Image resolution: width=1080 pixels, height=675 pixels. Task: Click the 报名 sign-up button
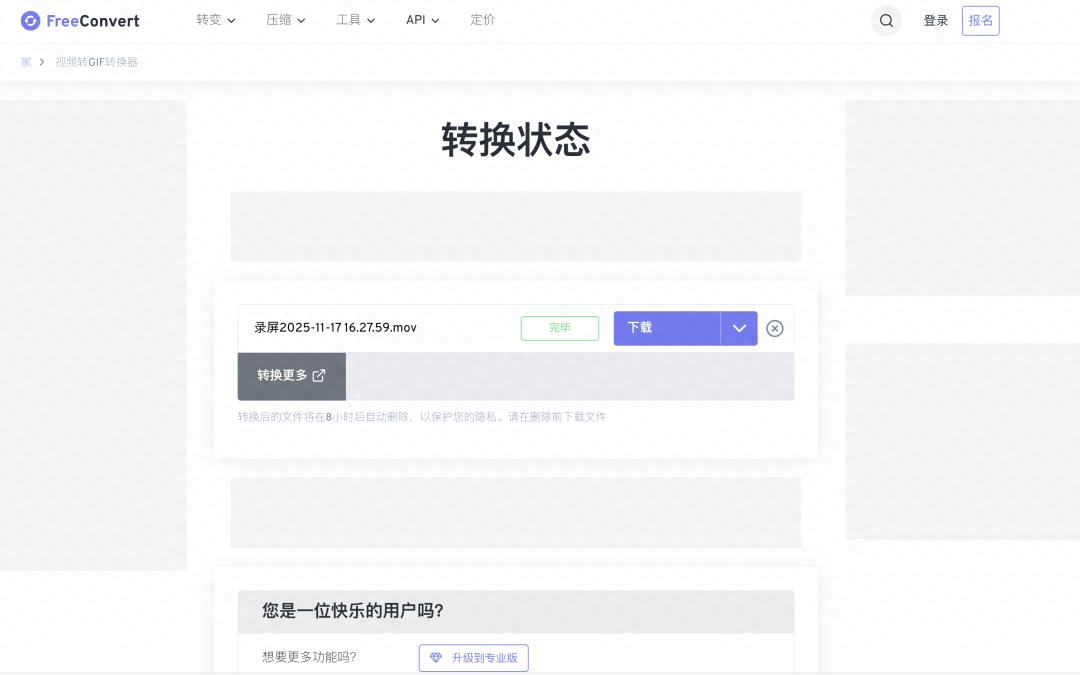[981, 21]
